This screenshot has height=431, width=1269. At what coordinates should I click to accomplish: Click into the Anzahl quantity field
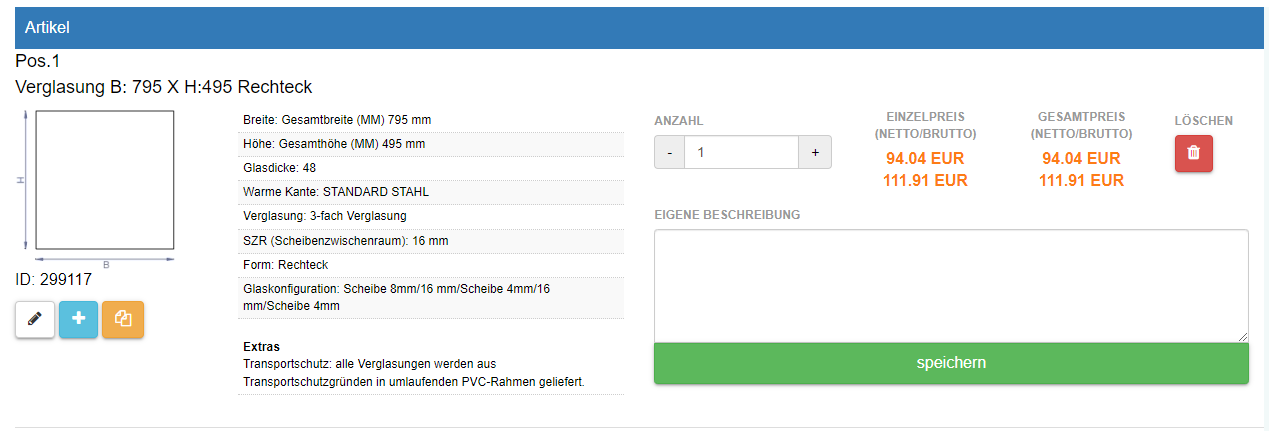pos(741,152)
